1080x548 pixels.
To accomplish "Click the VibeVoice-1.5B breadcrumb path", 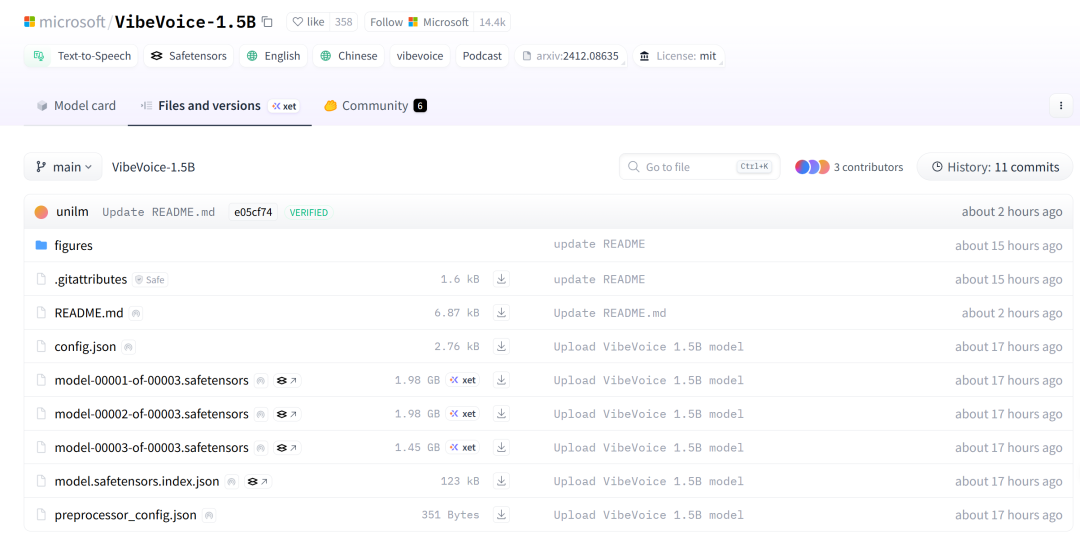I will click(153, 167).
